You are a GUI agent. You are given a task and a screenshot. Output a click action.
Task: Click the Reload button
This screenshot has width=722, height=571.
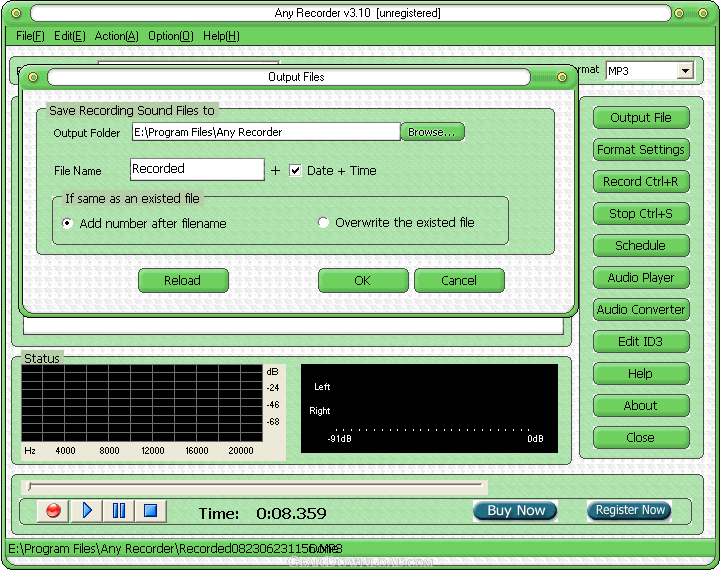183,280
